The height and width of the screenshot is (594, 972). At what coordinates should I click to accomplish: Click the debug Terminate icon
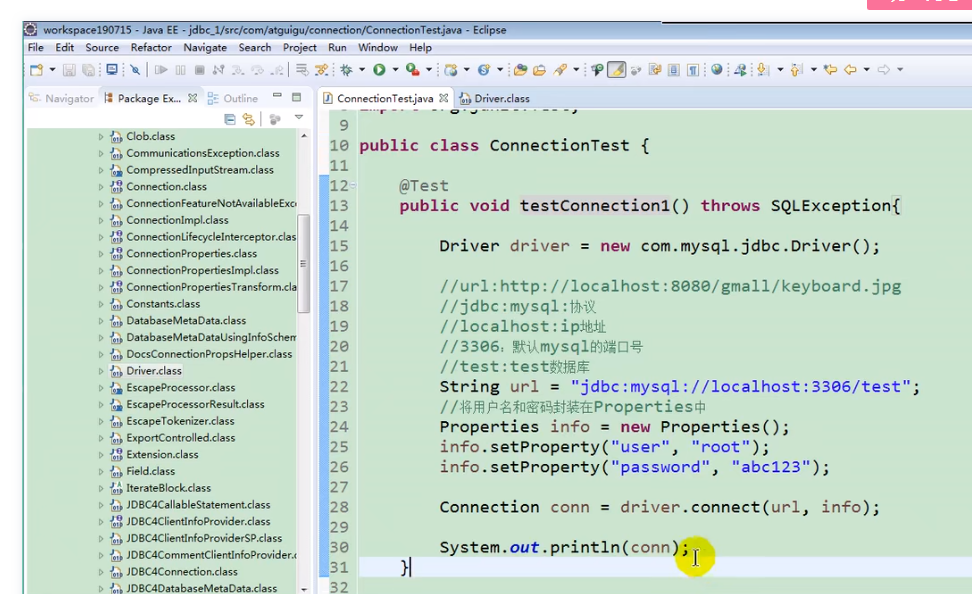tap(200, 70)
